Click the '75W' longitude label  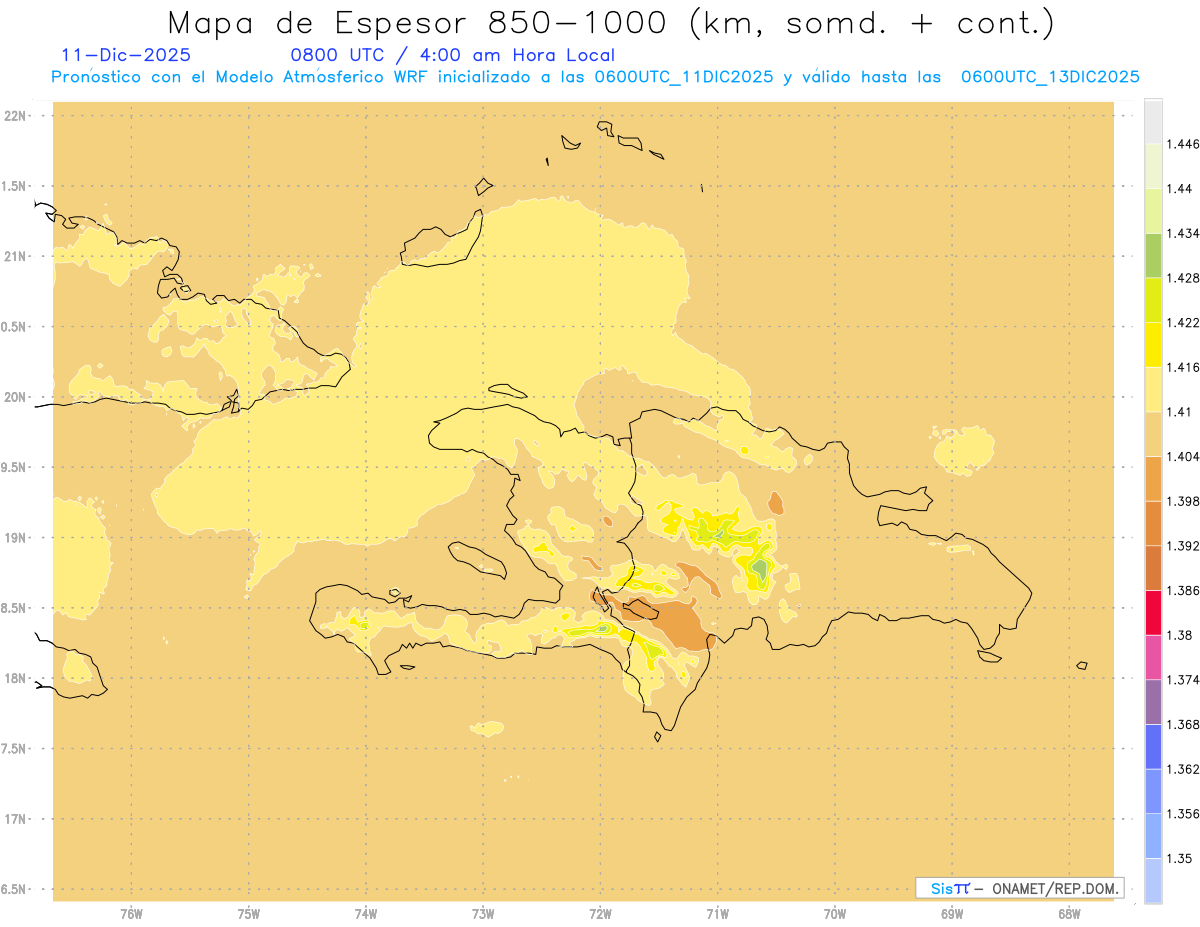[249, 913]
